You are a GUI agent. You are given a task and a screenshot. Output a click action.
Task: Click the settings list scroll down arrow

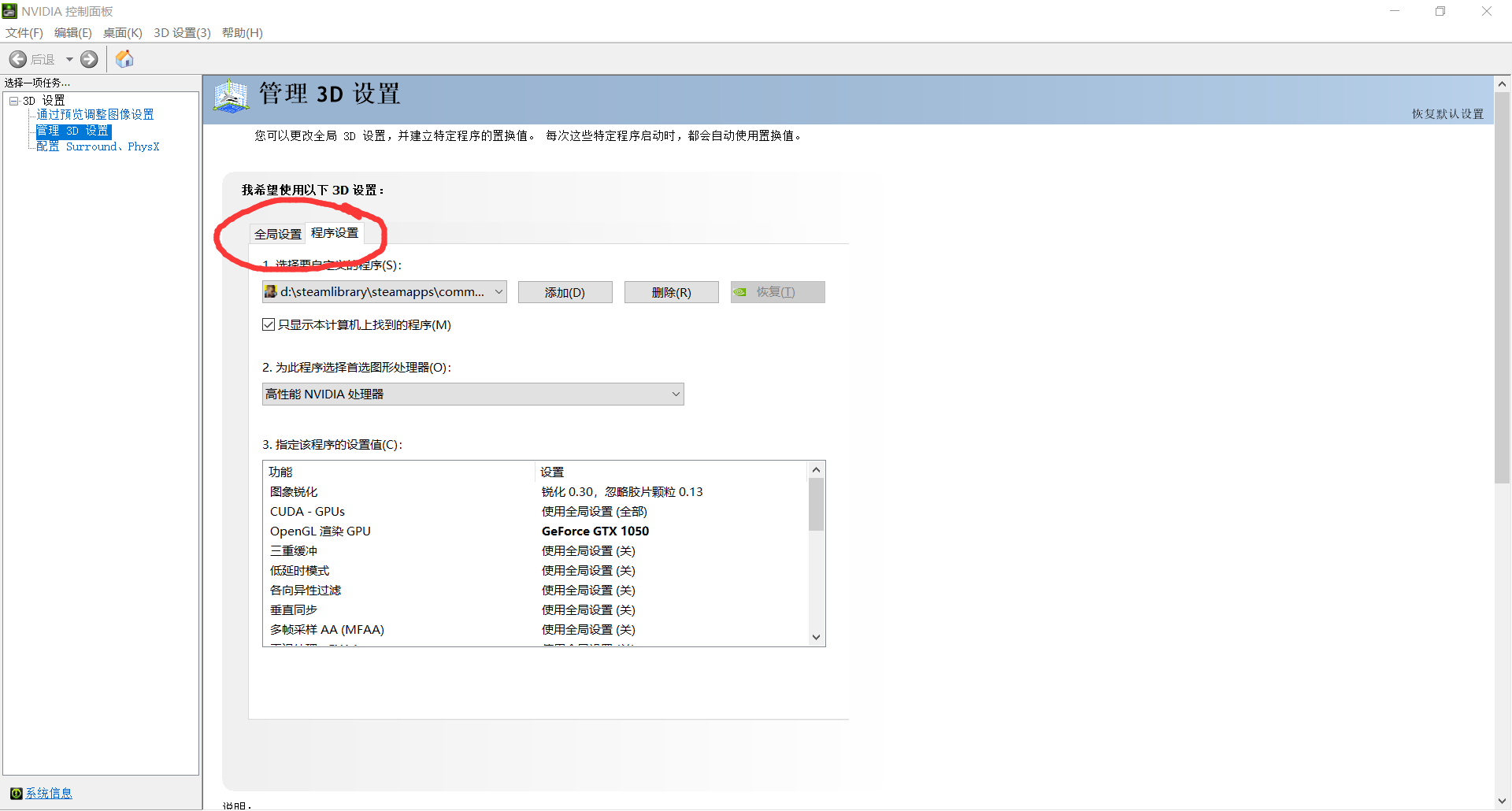(816, 637)
